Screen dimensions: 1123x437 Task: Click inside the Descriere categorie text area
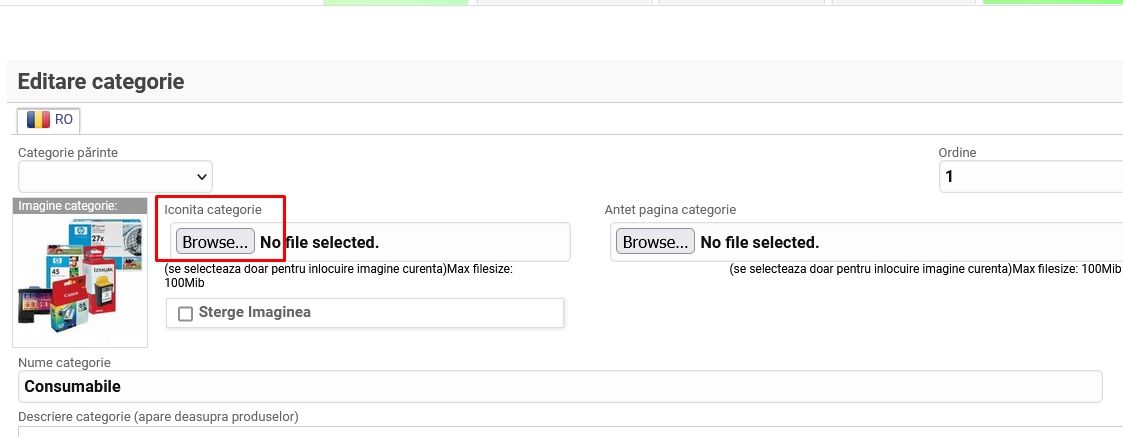coord(560,431)
